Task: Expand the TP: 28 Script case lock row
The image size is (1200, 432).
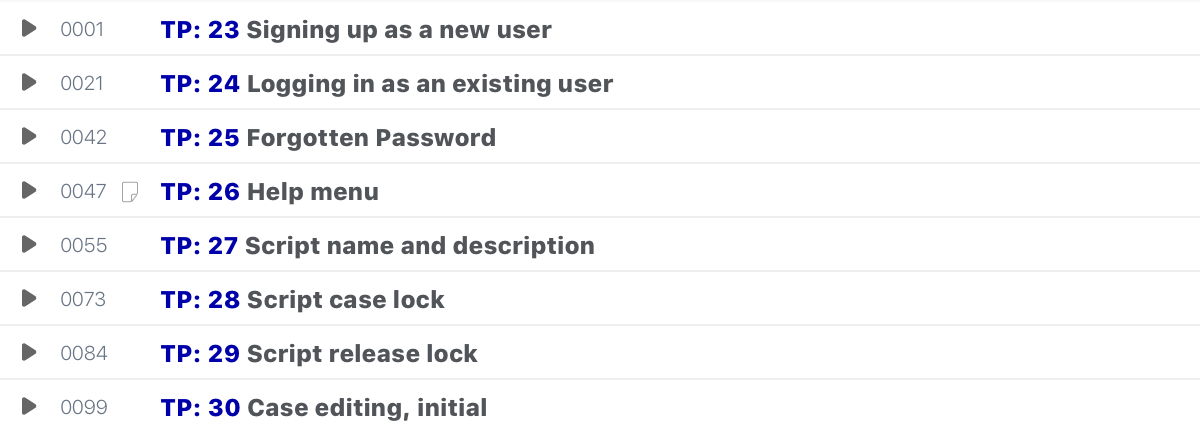Action: [29, 299]
